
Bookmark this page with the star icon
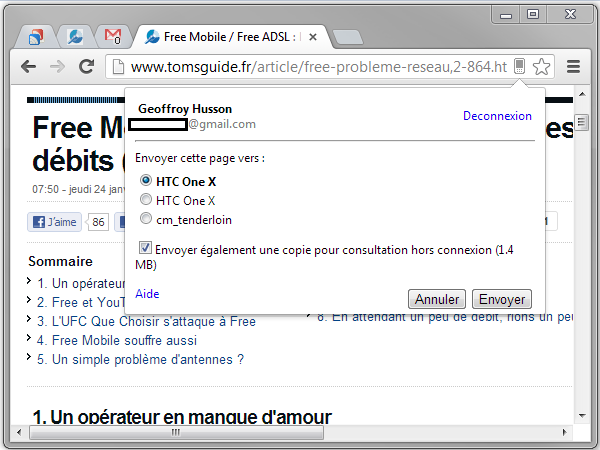point(541,67)
